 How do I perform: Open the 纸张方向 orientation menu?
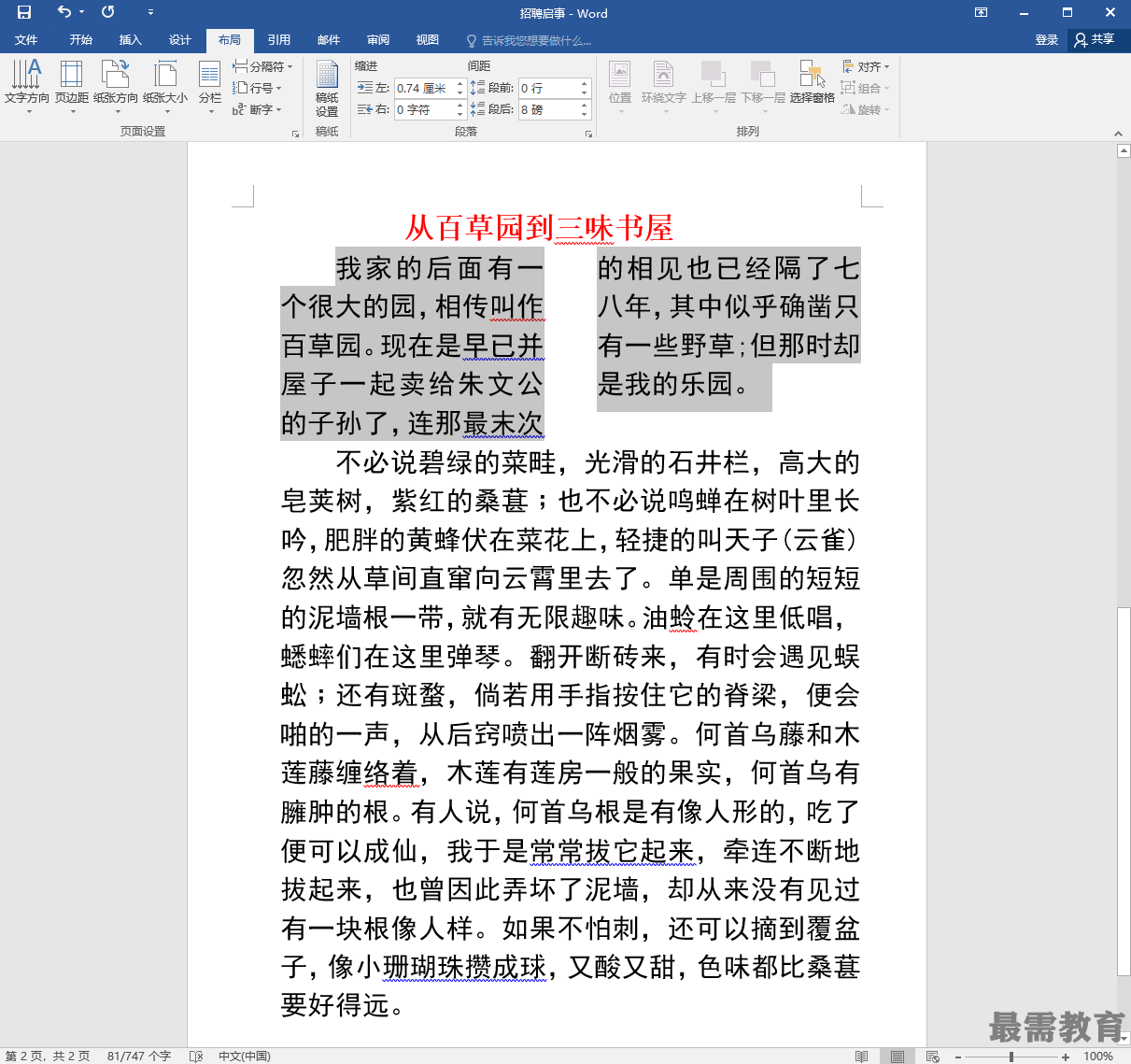(116, 86)
